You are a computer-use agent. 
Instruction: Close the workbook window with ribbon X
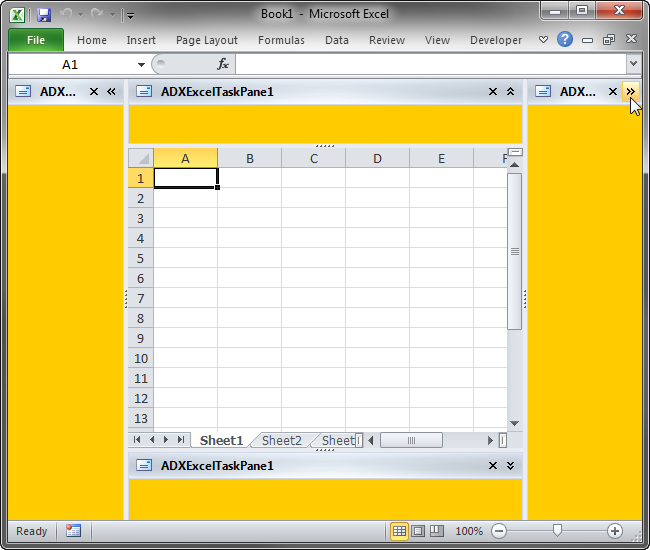click(x=631, y=39)
